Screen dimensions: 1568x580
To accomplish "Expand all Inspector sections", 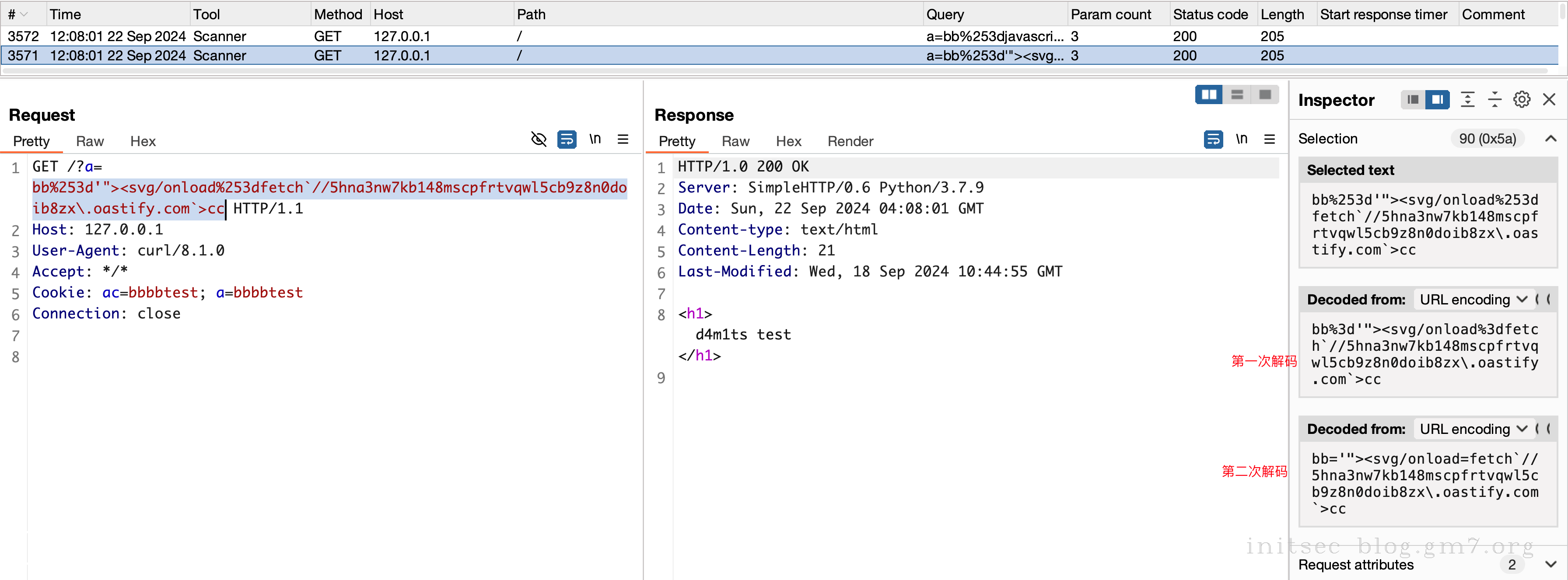I will 1467,99.
